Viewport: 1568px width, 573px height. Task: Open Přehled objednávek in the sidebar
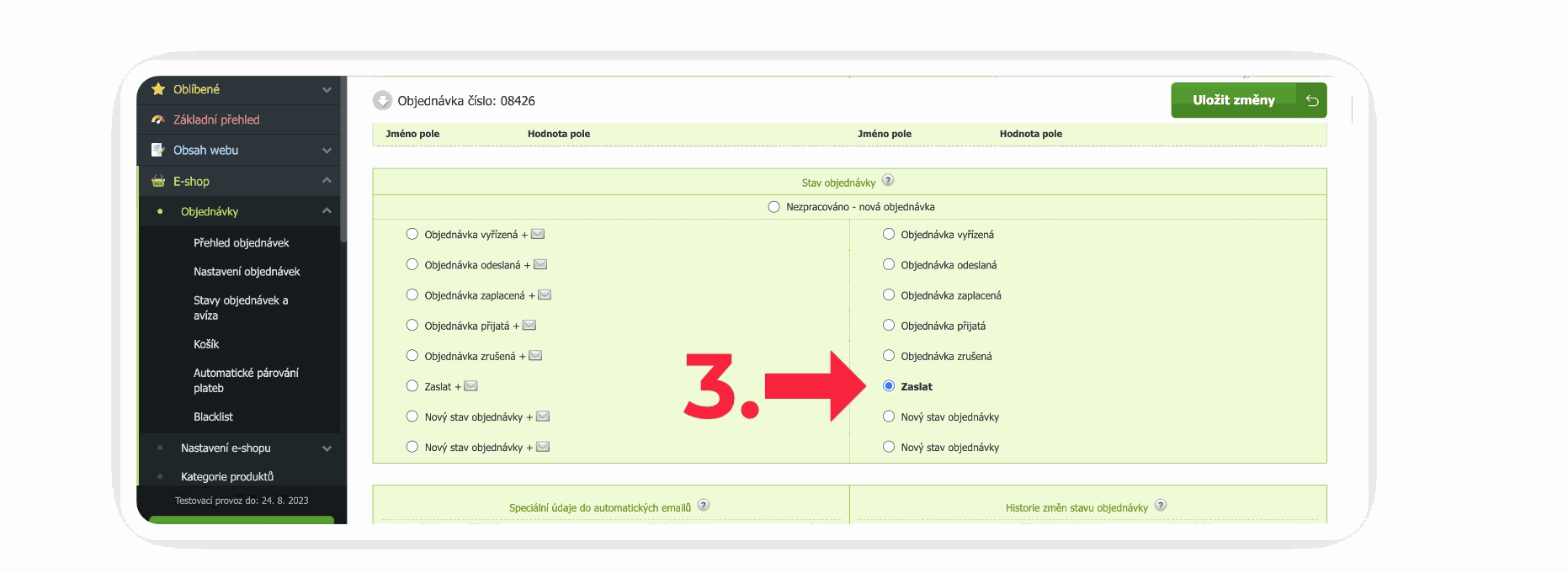(x=241, y=243)
